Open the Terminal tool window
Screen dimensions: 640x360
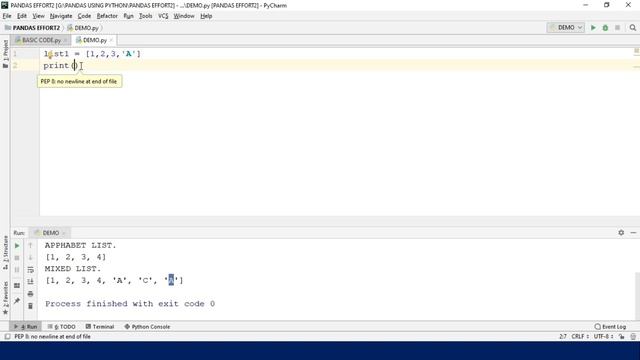100,327
